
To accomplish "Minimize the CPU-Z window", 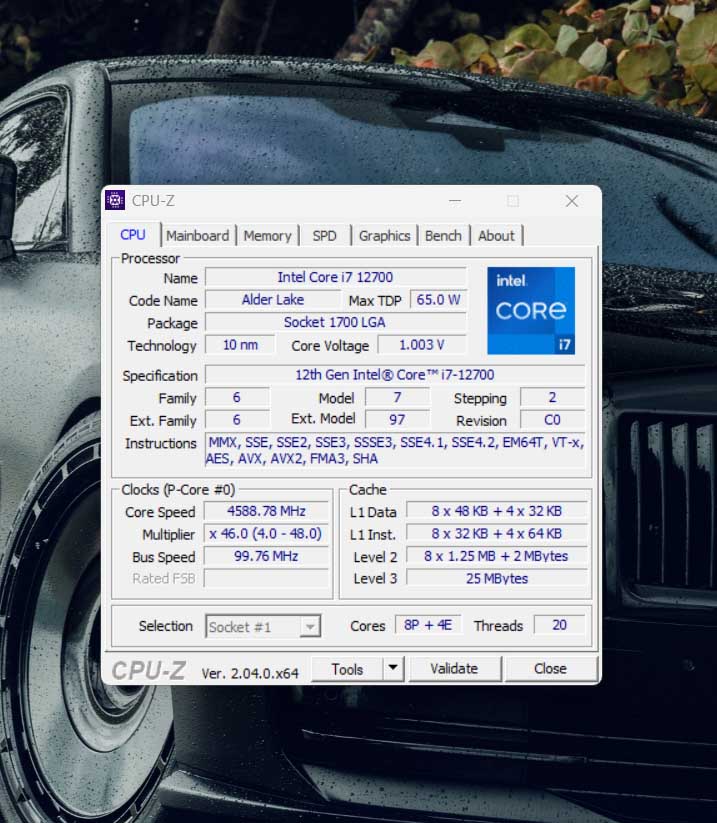I will point(455,201).
